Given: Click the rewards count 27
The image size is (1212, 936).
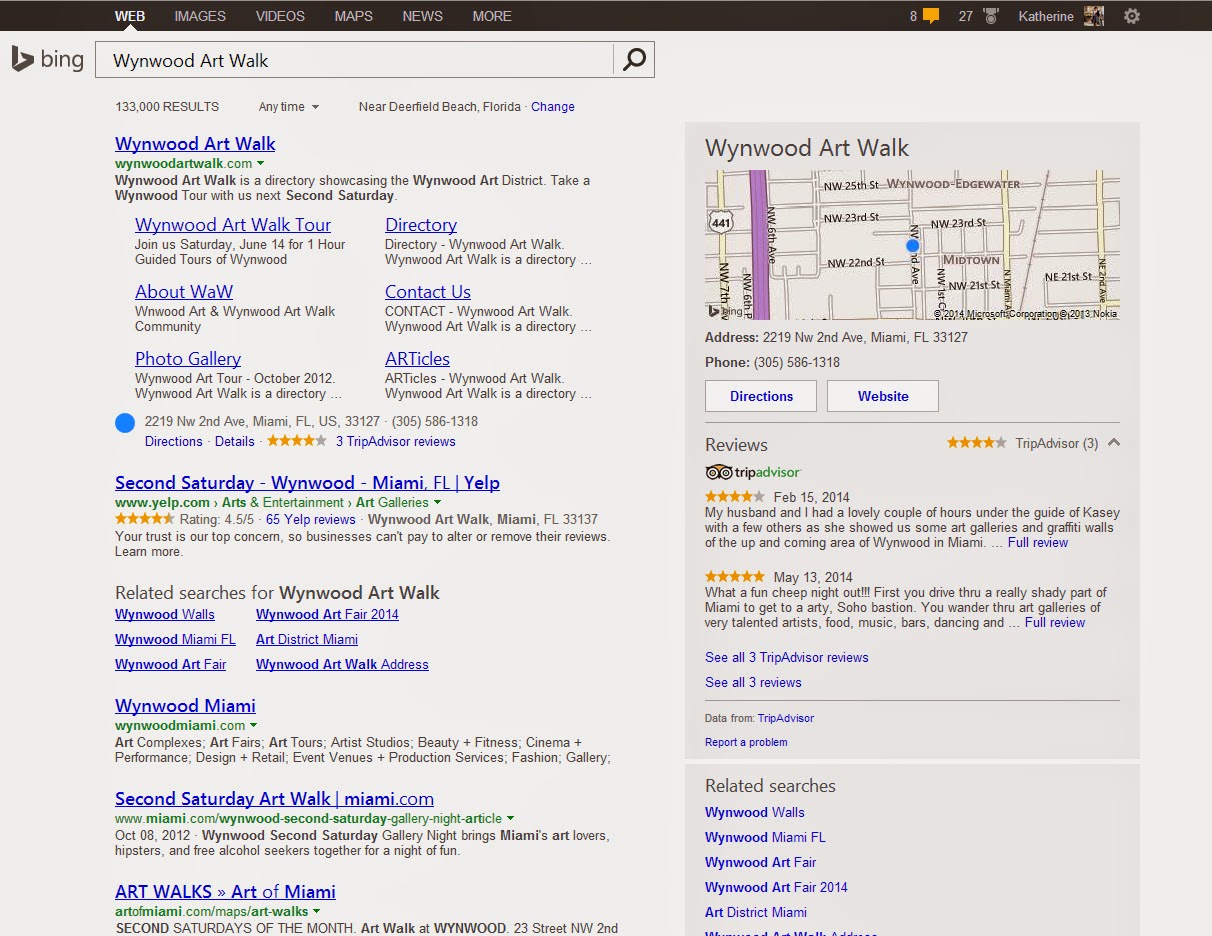Looking at the screenshot, I should coord(966,16).
